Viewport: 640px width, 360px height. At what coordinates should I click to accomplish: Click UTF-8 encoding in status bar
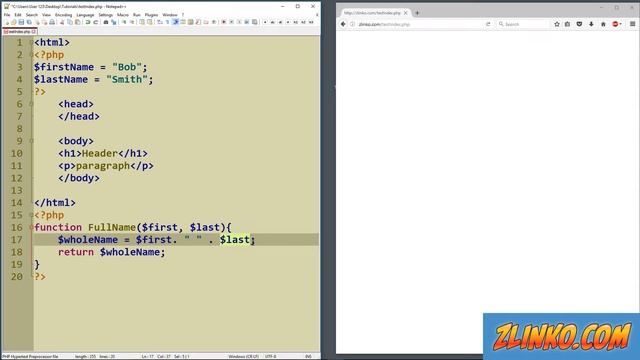coord(271,356)
